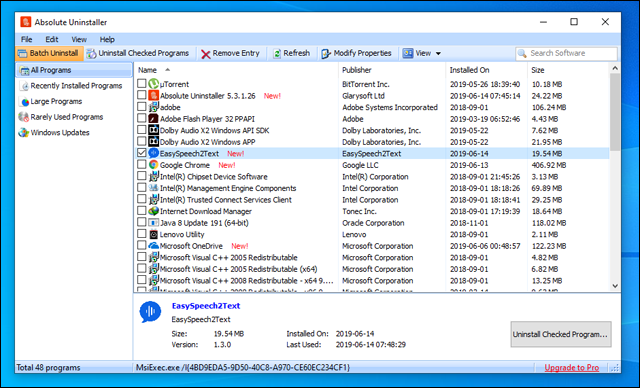
Task: Click the vertical scrollbar thumb
Action: point(615,112)
